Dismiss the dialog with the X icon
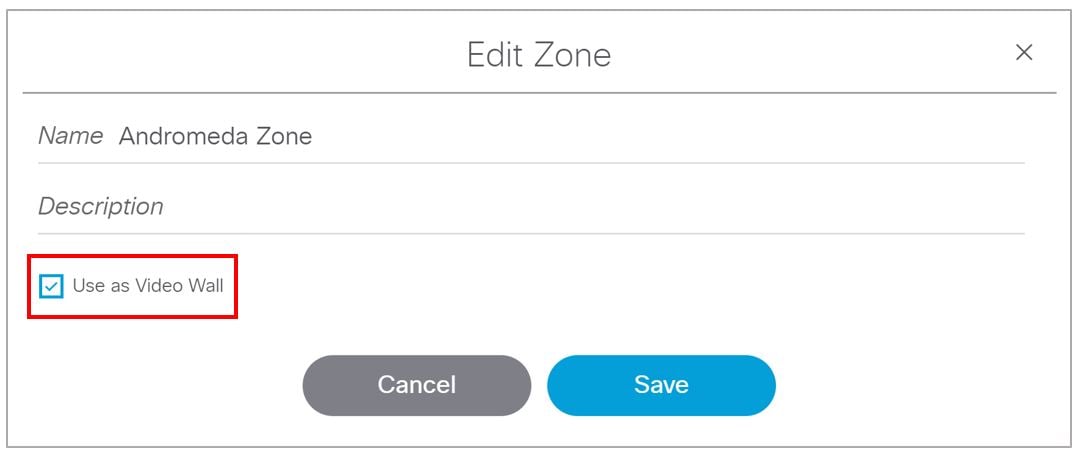Viewport: 1085px width, 462px height. pos(1023,53)
